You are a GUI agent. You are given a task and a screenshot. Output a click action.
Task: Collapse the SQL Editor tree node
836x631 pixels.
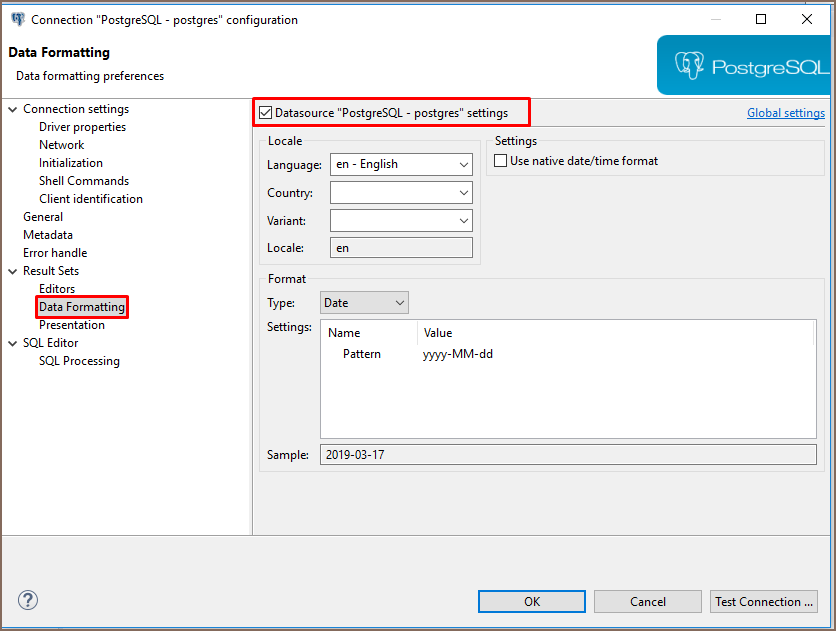coord(12,343)
